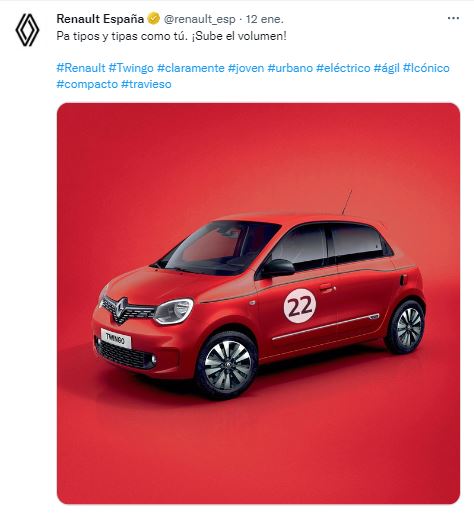Open the #eléctrico hashtag
Screen dimensions: 474x515
pos(343,68)
